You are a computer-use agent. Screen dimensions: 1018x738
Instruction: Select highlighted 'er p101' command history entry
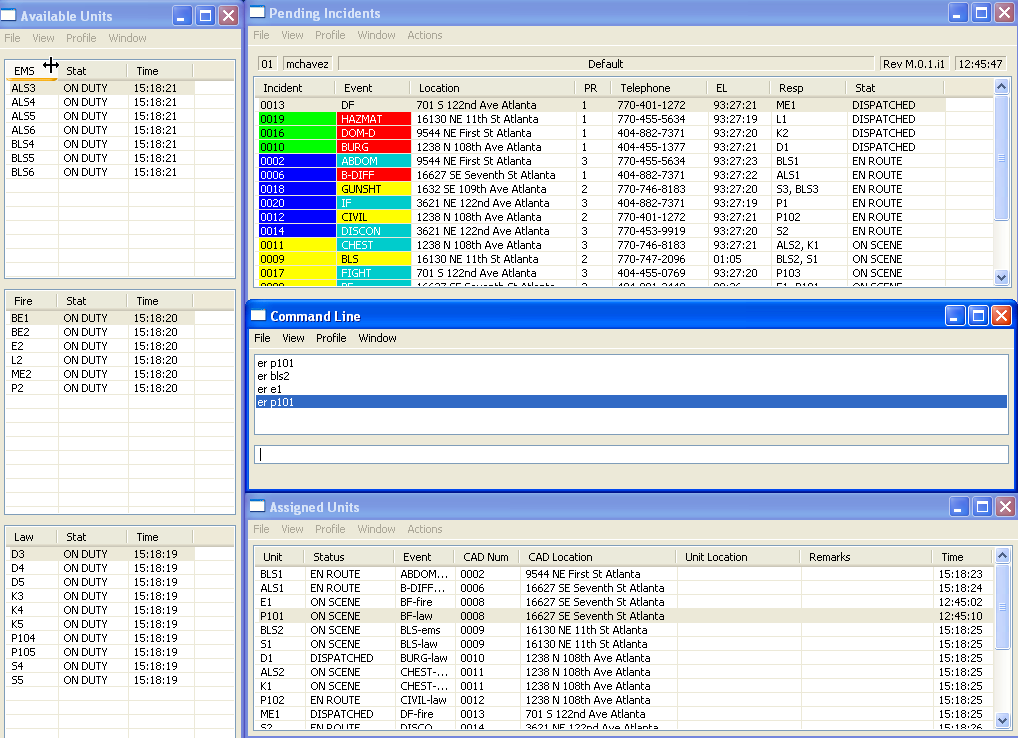tap(630, 402)
